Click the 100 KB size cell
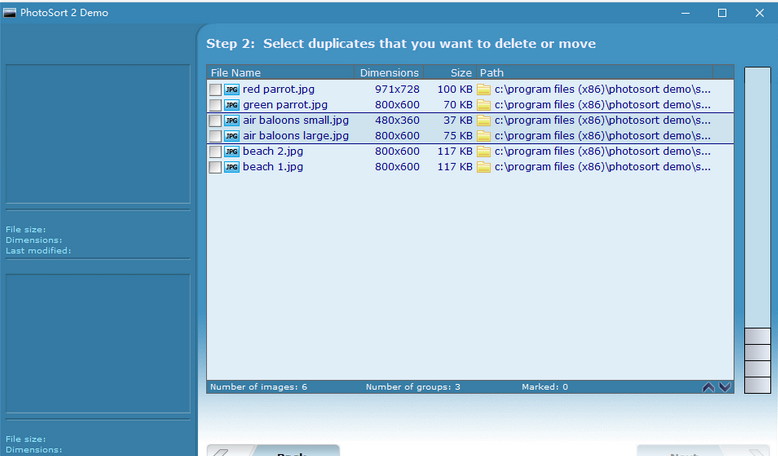The height and width of the screenshot is (456, 778). point(454,89)
